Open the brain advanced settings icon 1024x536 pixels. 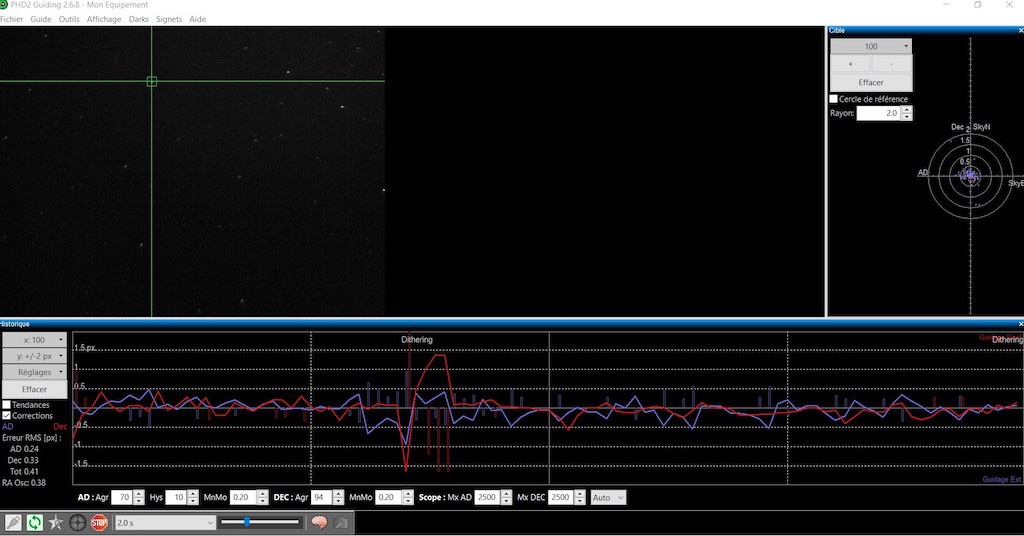(x=319, y=522)
